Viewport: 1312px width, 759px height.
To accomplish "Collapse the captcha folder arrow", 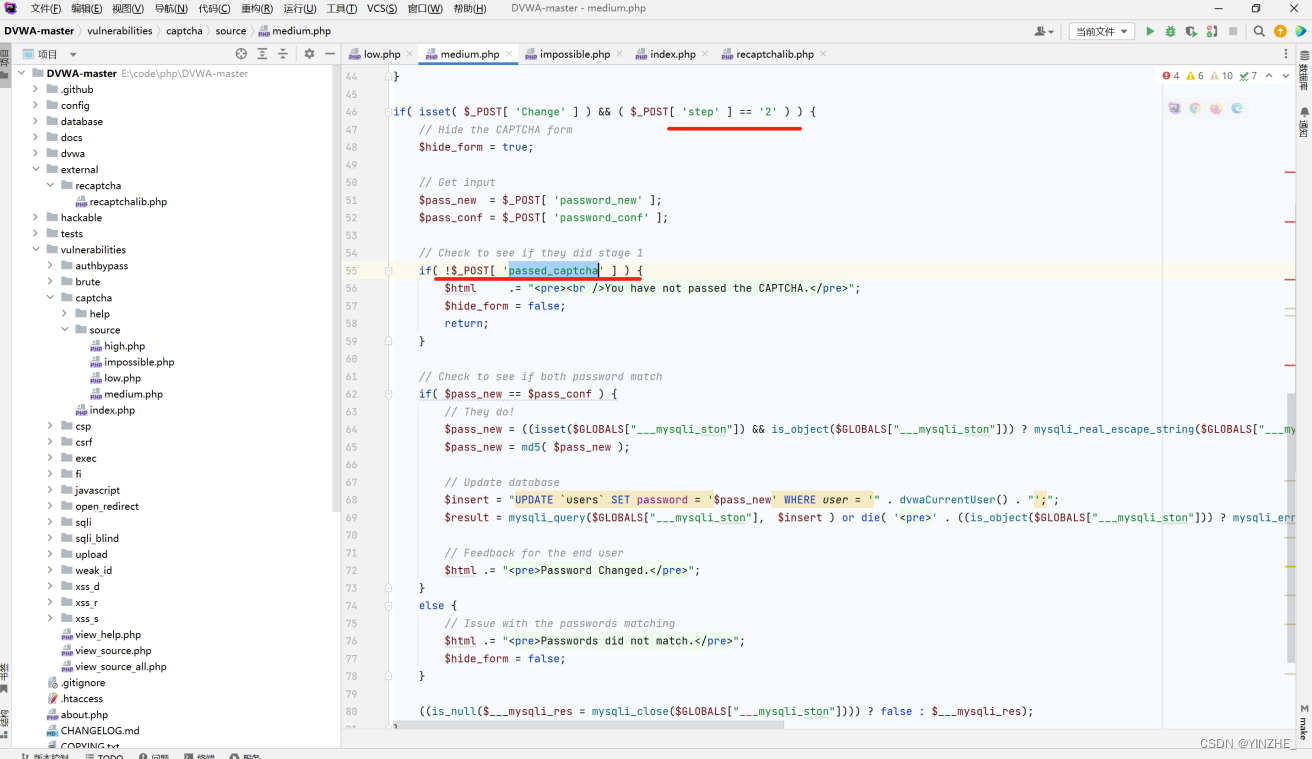I will (51, 298).
